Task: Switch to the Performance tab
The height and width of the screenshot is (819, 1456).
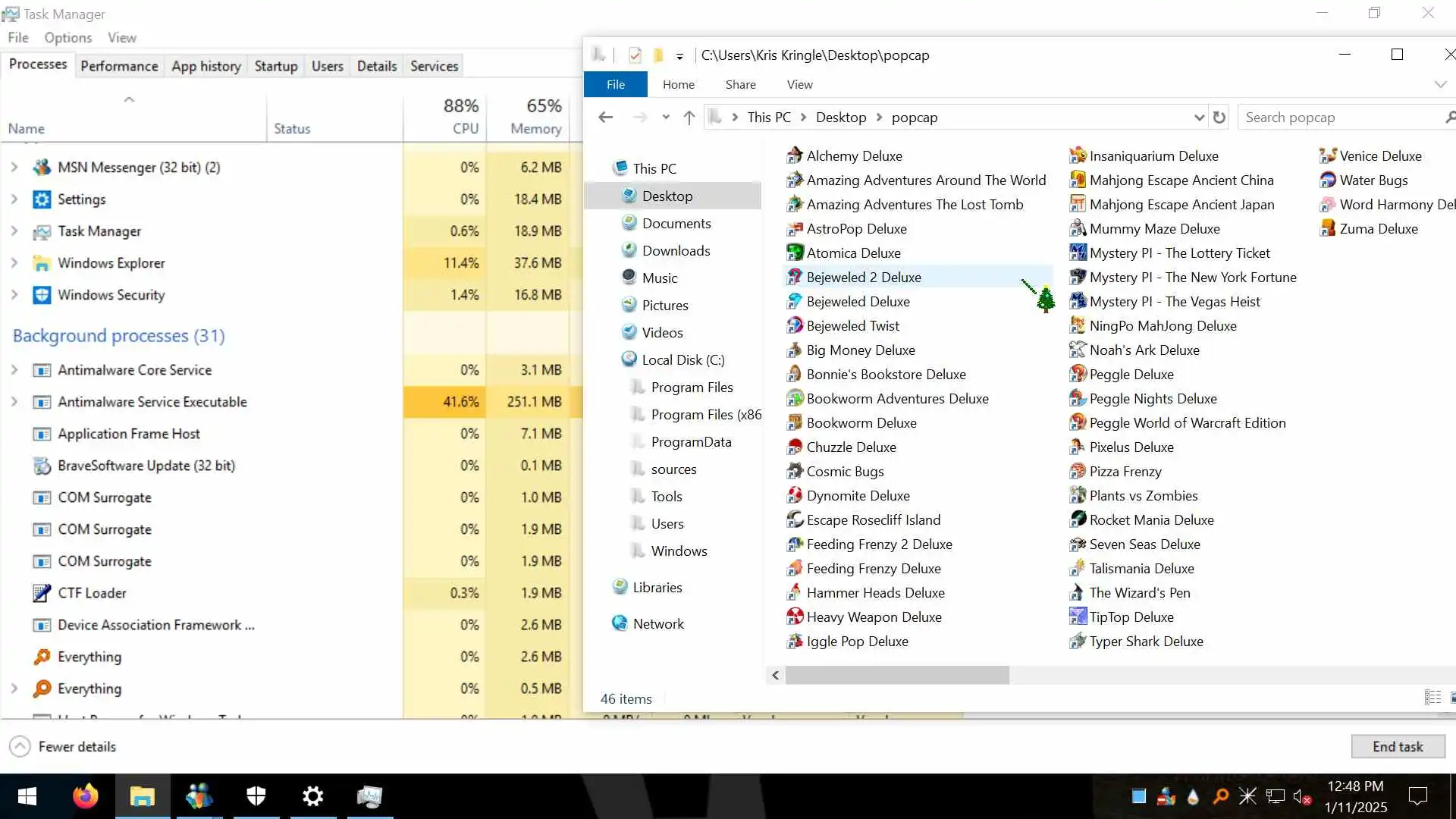Action: [119, 66]
